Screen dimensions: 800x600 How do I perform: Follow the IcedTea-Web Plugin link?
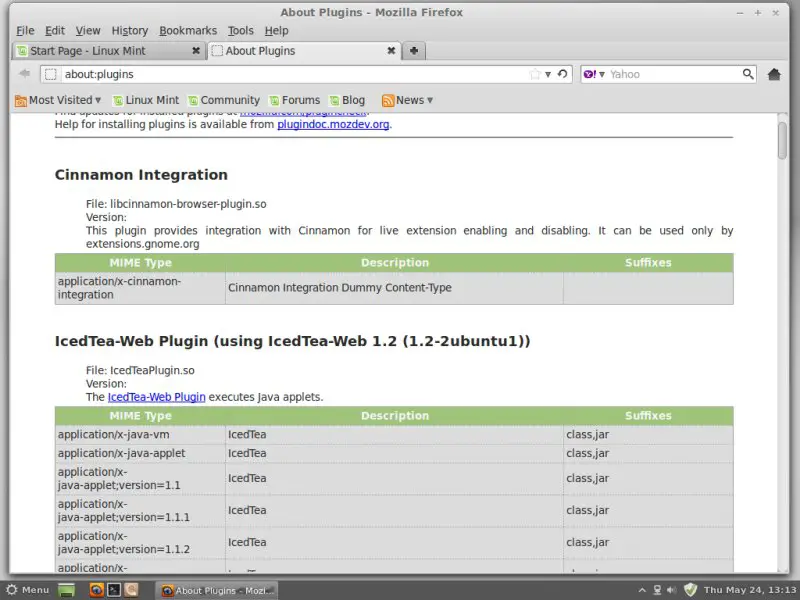pyautogui.click(x=157, y=397)
